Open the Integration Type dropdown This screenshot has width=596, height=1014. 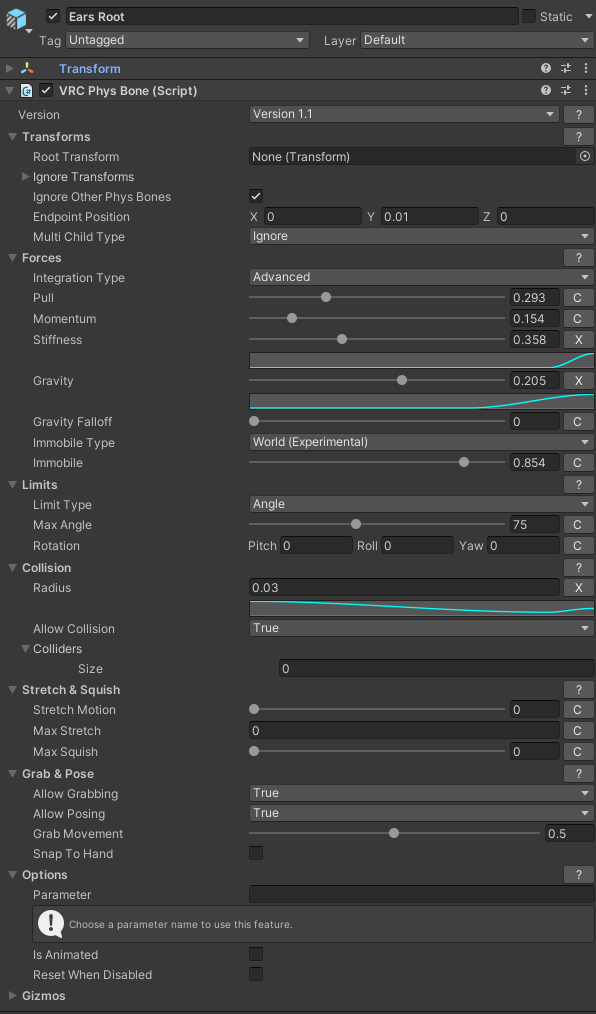click(421, 277)
